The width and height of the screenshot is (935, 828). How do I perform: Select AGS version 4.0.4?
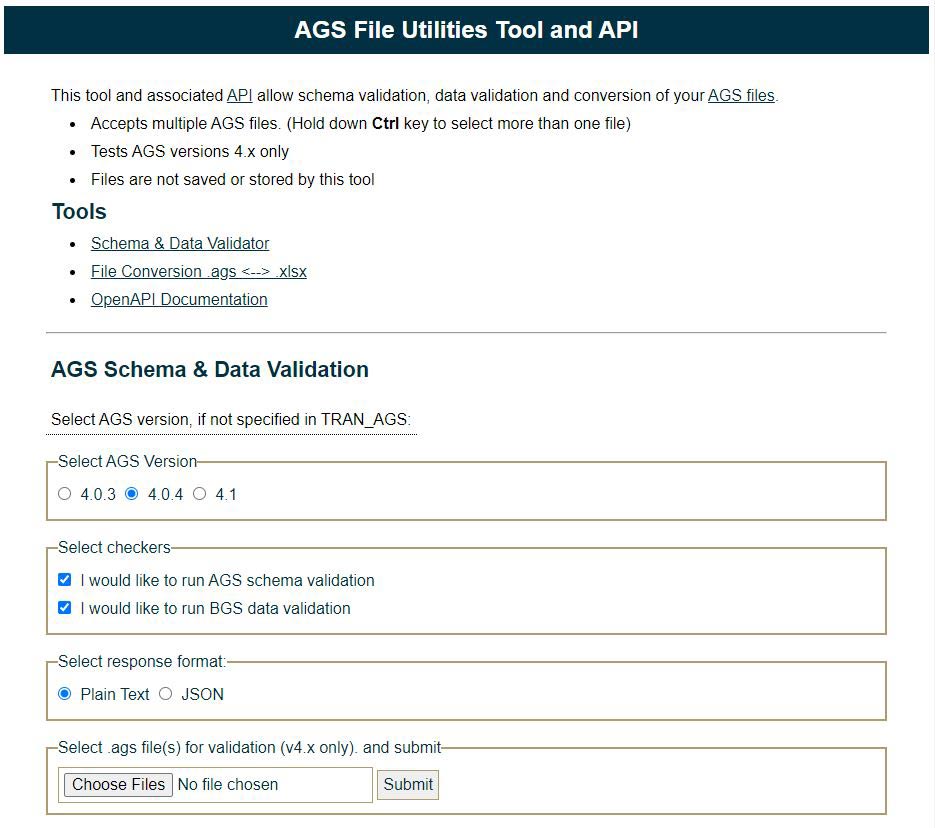132,494
